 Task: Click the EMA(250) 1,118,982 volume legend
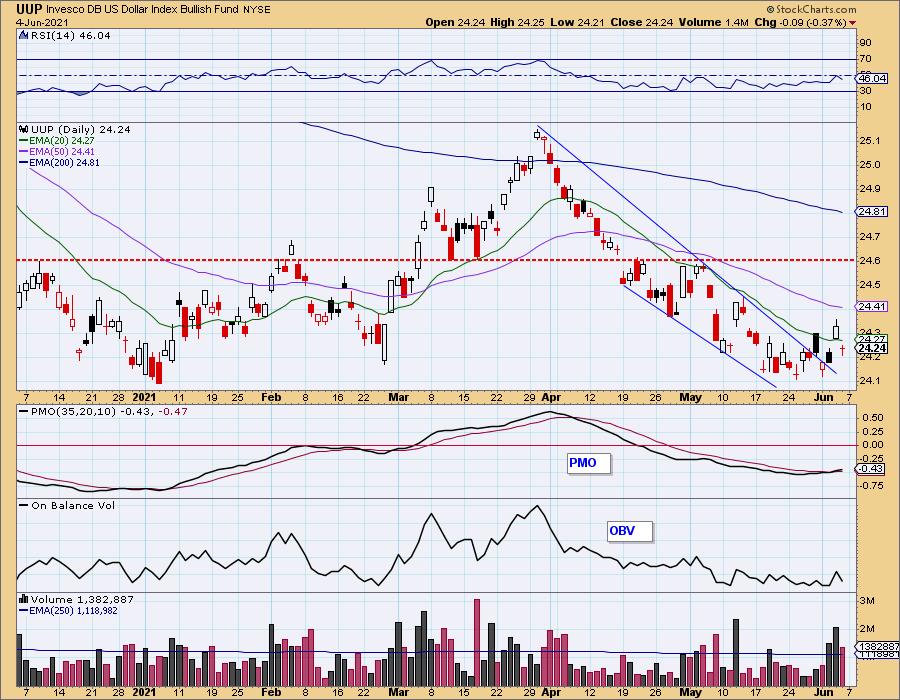coord(68,610)
